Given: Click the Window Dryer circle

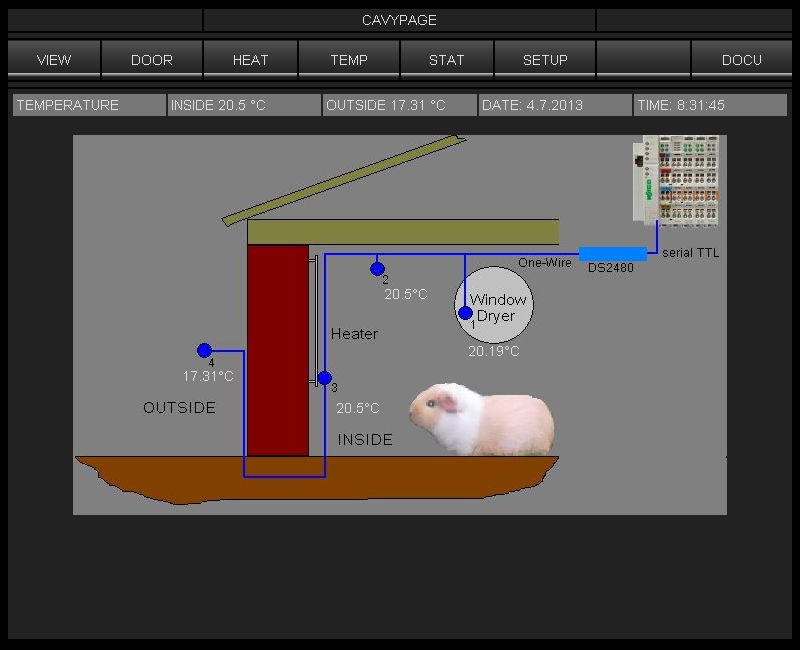Looking at the screenshot, I should [x=494, y=305].
